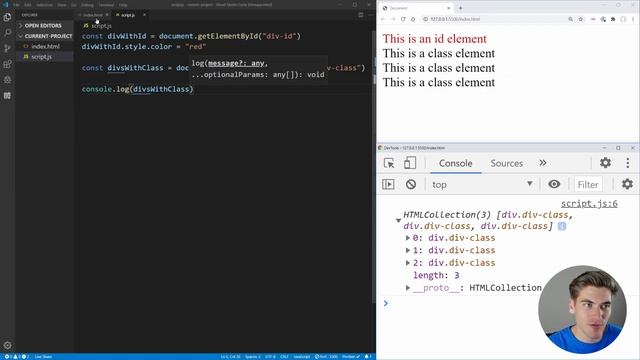Click the script.js breadcrumb above the editor
This screenshot has height=360, width=640.
97,25
